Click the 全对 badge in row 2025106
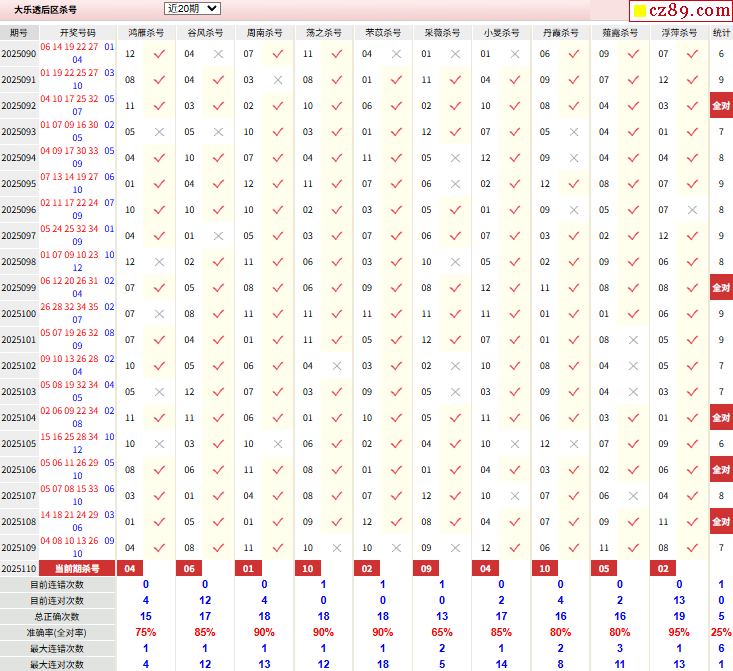The width and height of the screenshot is (733, 671). (721, 469)
